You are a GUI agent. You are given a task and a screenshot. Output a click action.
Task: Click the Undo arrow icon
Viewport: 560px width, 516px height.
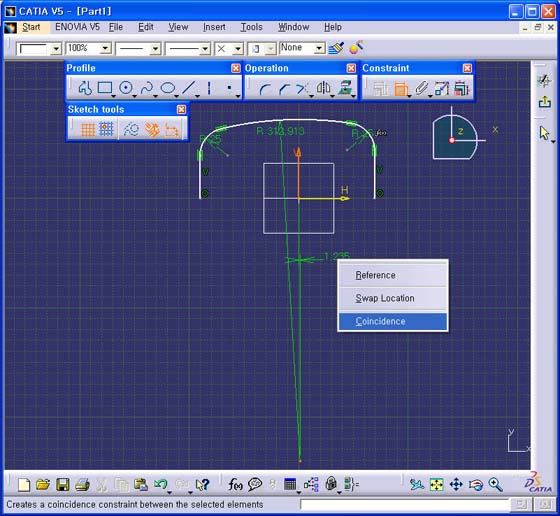160,485
